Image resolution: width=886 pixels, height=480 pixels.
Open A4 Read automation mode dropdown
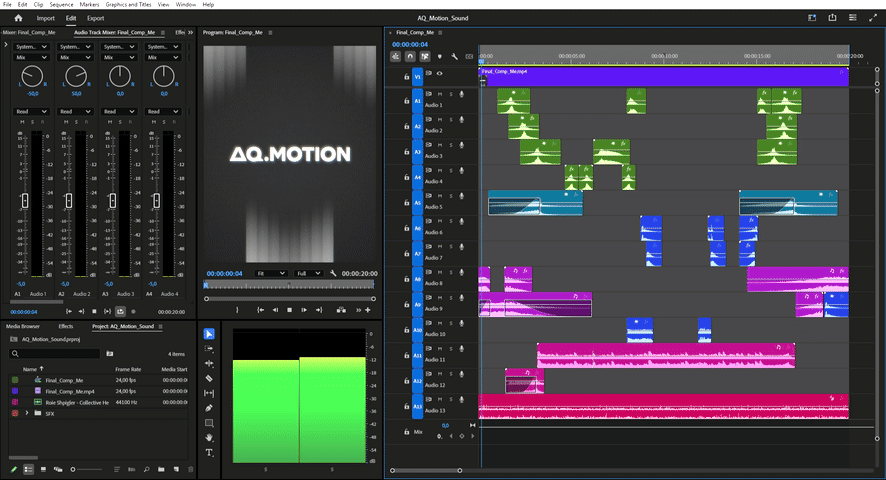pyautogui.click(x=163, y=111)
